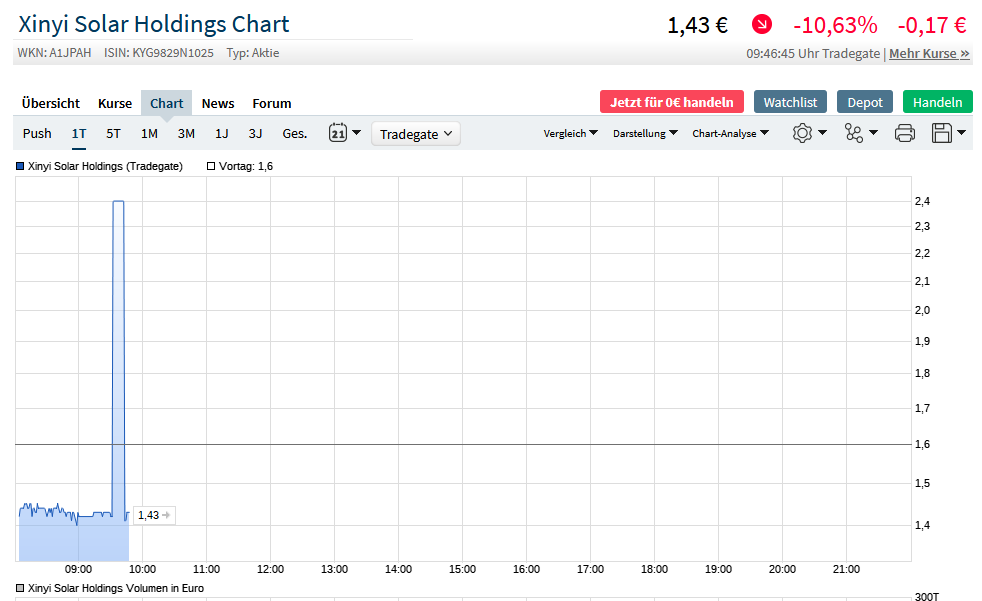Click the share chart icon
Viewport: 982px width, 601px height.
tap(855, 132)
